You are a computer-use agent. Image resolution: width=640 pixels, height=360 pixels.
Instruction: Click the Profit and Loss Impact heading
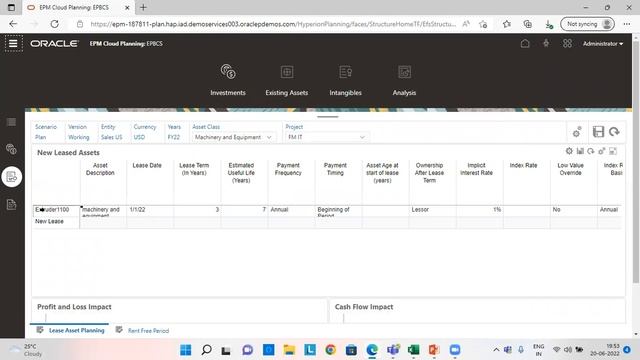coord(74,307)
